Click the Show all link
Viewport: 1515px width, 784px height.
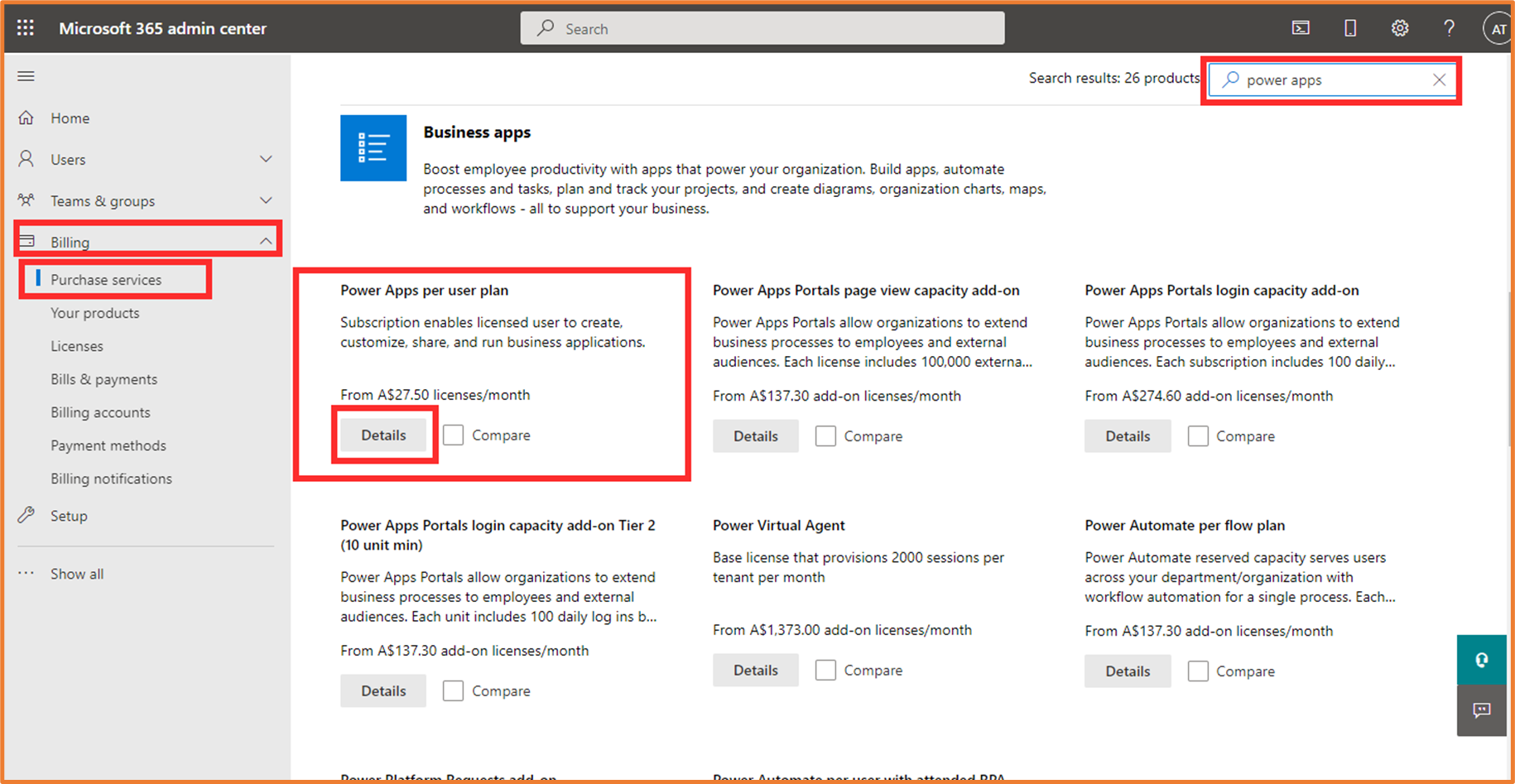(76, 573)
